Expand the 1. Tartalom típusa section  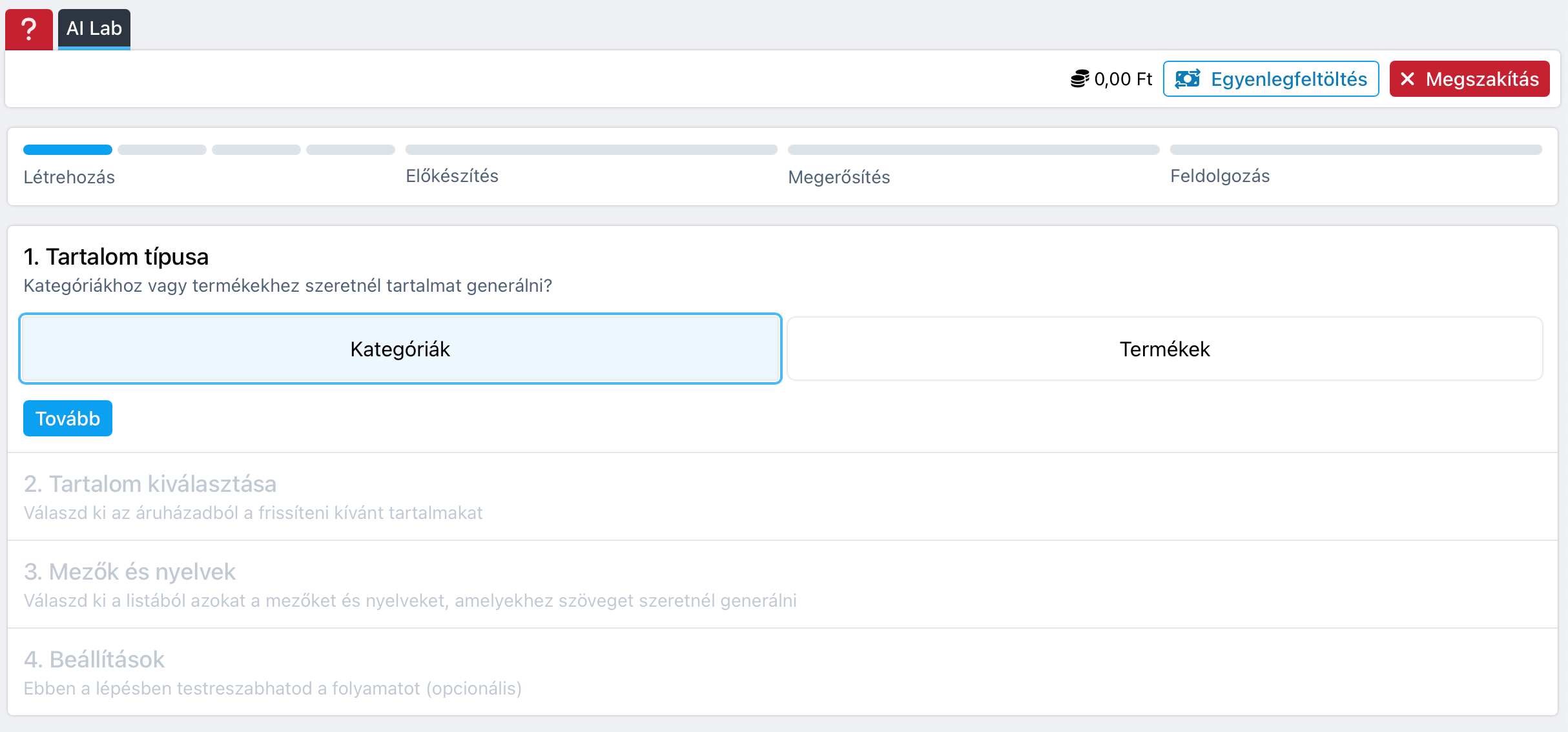coord(116,257)
